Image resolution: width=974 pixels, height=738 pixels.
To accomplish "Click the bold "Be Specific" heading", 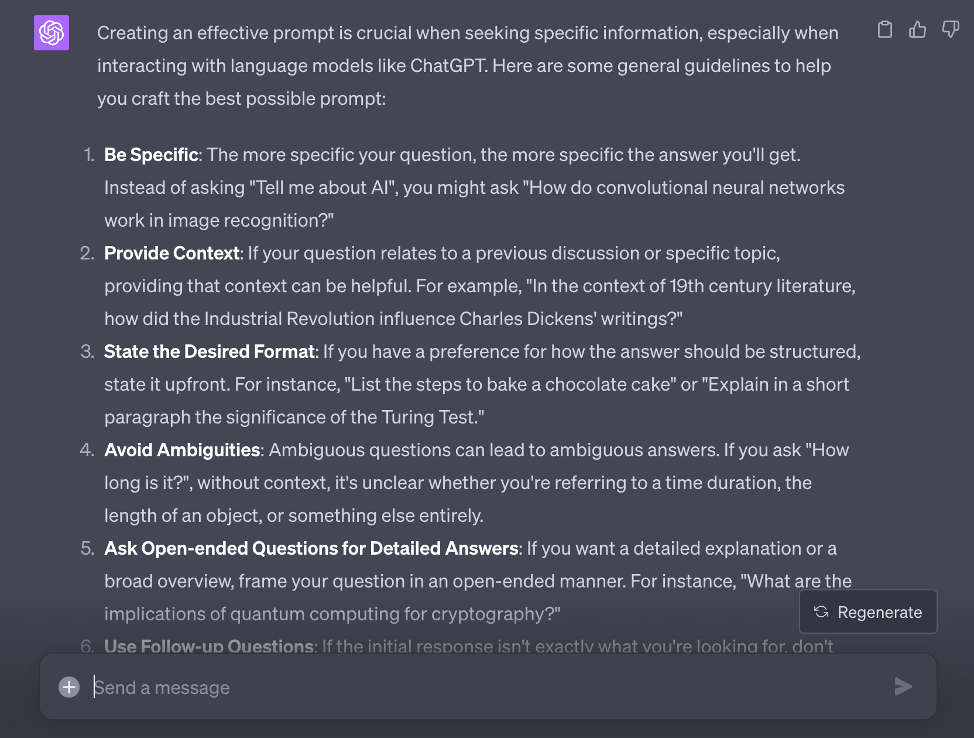I will click(151, 155).
